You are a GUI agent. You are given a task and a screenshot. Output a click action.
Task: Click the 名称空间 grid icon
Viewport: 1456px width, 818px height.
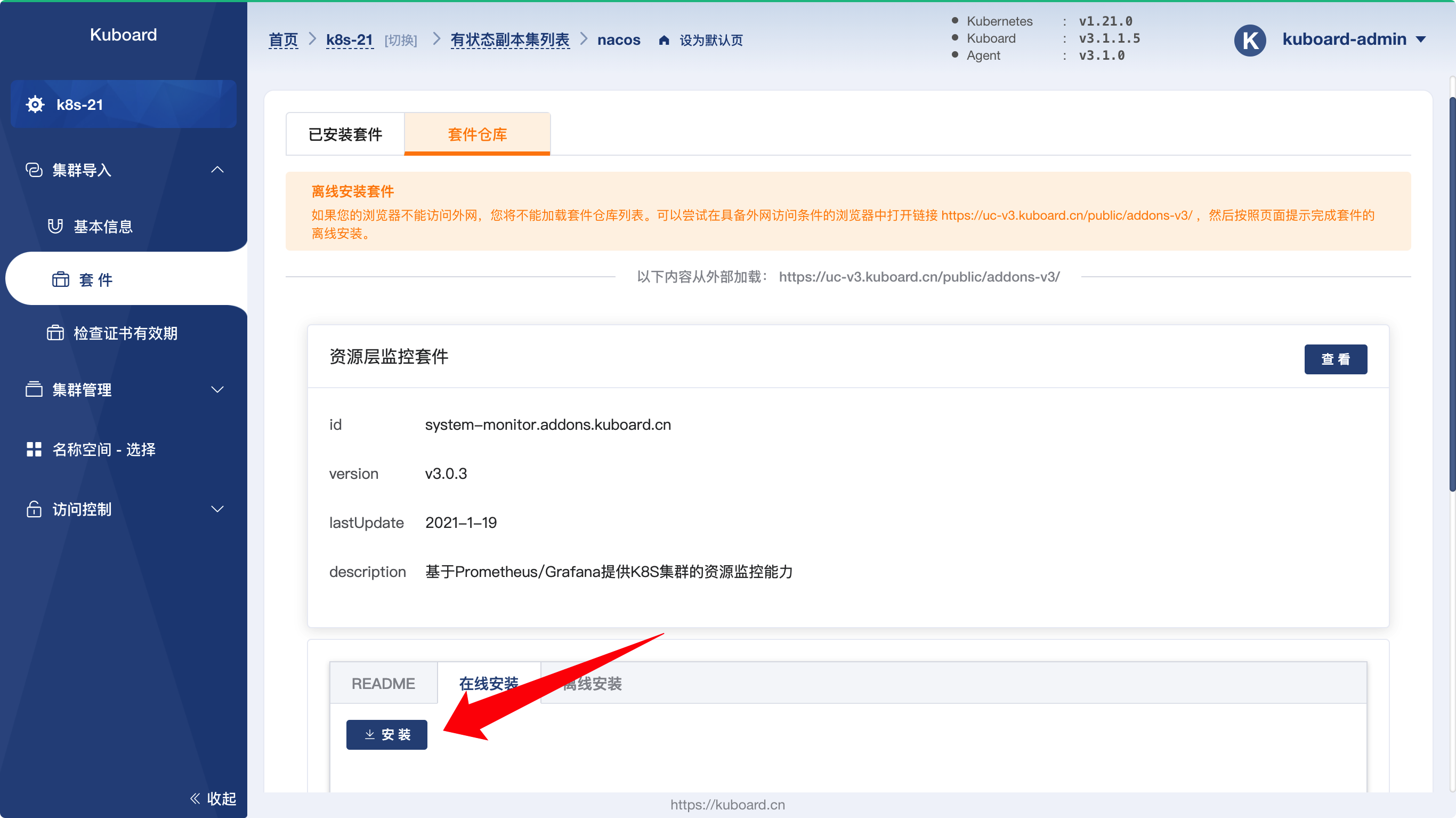coord(34,449)
